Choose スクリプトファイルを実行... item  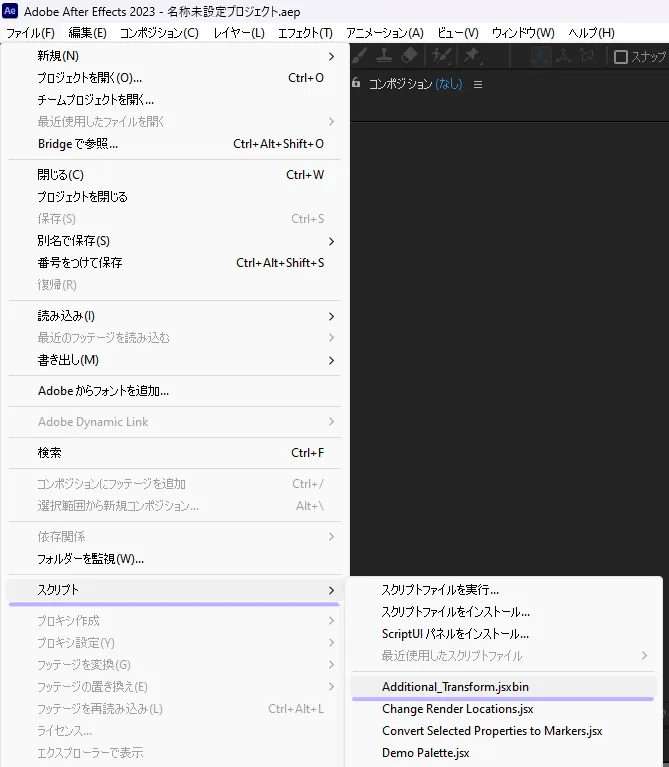[x=504, y=590]
